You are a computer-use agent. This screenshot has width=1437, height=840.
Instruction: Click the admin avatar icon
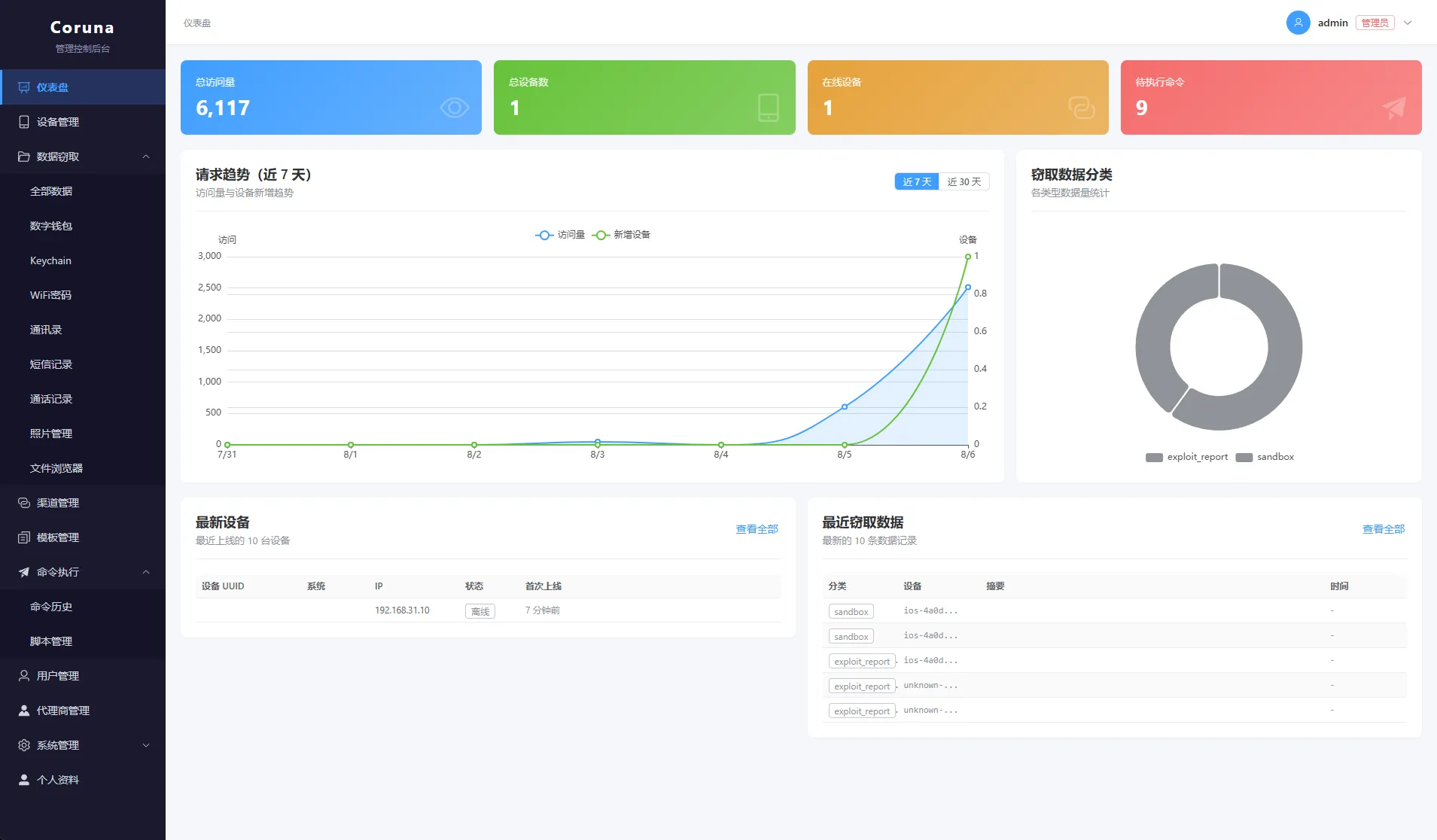point(1298,23)
